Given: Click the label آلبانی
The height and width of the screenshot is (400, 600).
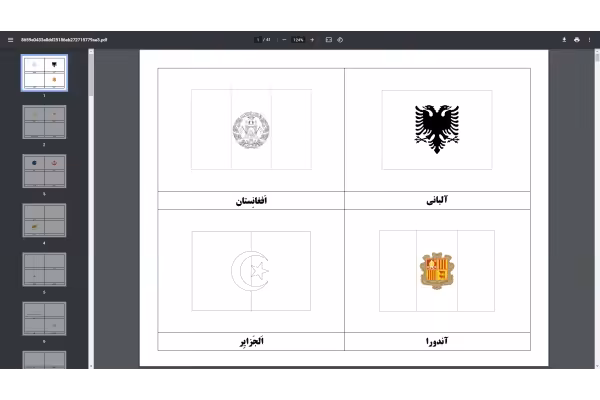Looking at the screenshot, I should (437, 200).
